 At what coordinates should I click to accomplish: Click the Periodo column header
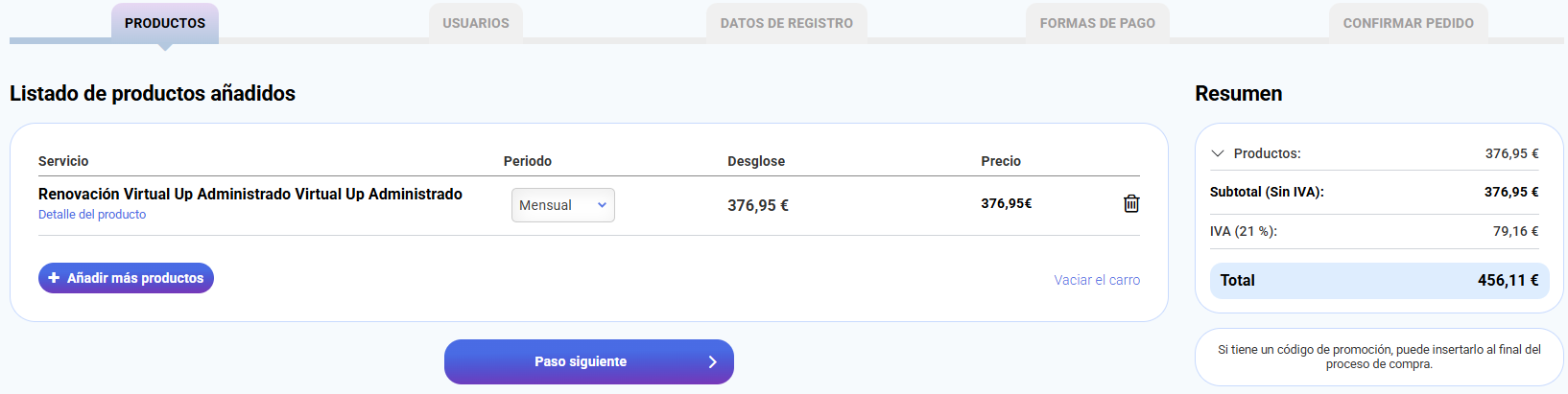(528, 161)
